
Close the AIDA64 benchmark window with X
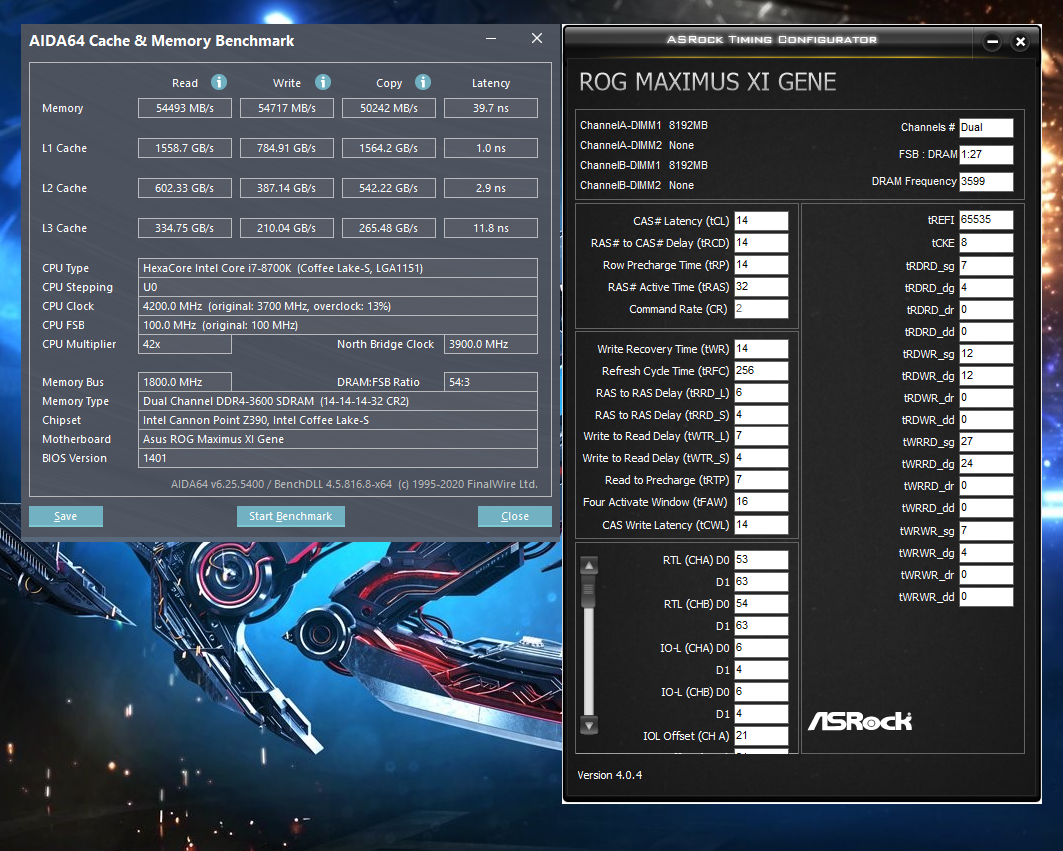[537, 39]
